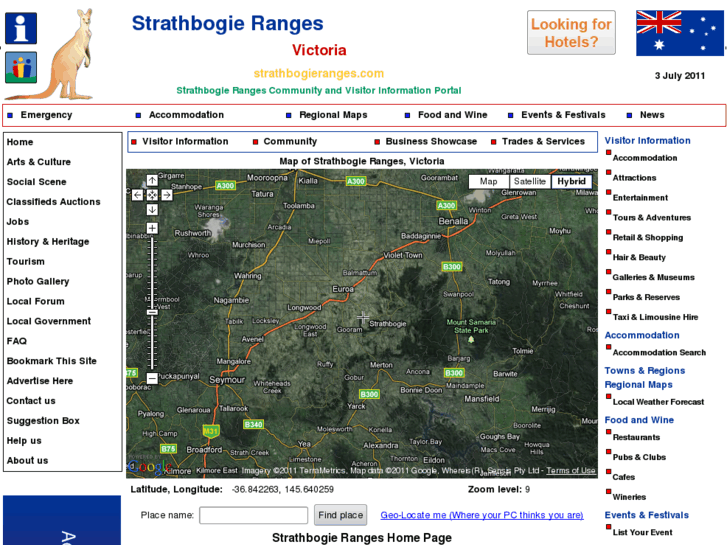The height and width of the screenshot is (545, 727).
Task: Open Local Forum in left sidebar
Action: coord(36,301)
